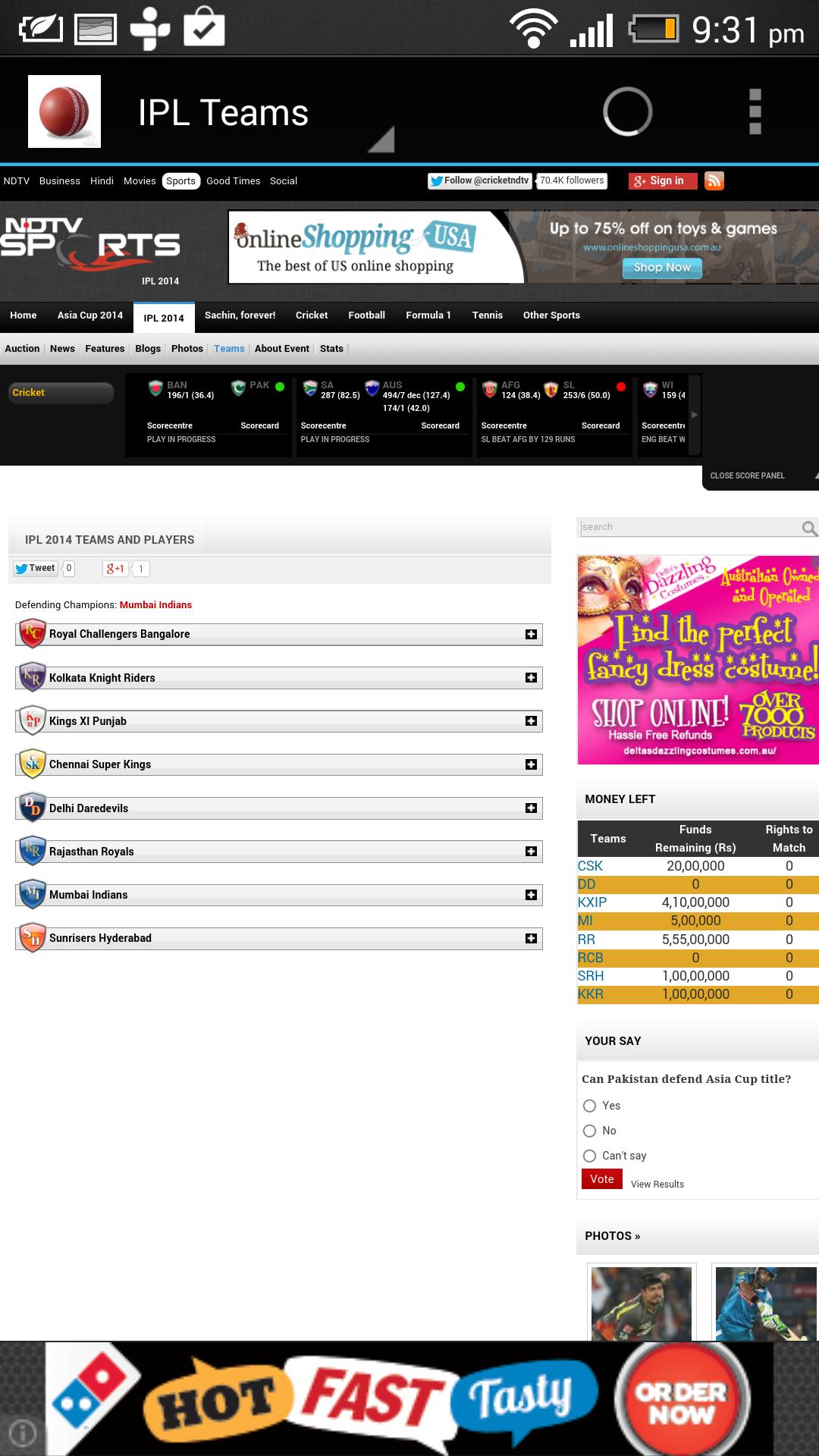Viewport: 819px width, 1456px height.
Task: Click the RSS feed icon
Action: (x=714, y=180)
